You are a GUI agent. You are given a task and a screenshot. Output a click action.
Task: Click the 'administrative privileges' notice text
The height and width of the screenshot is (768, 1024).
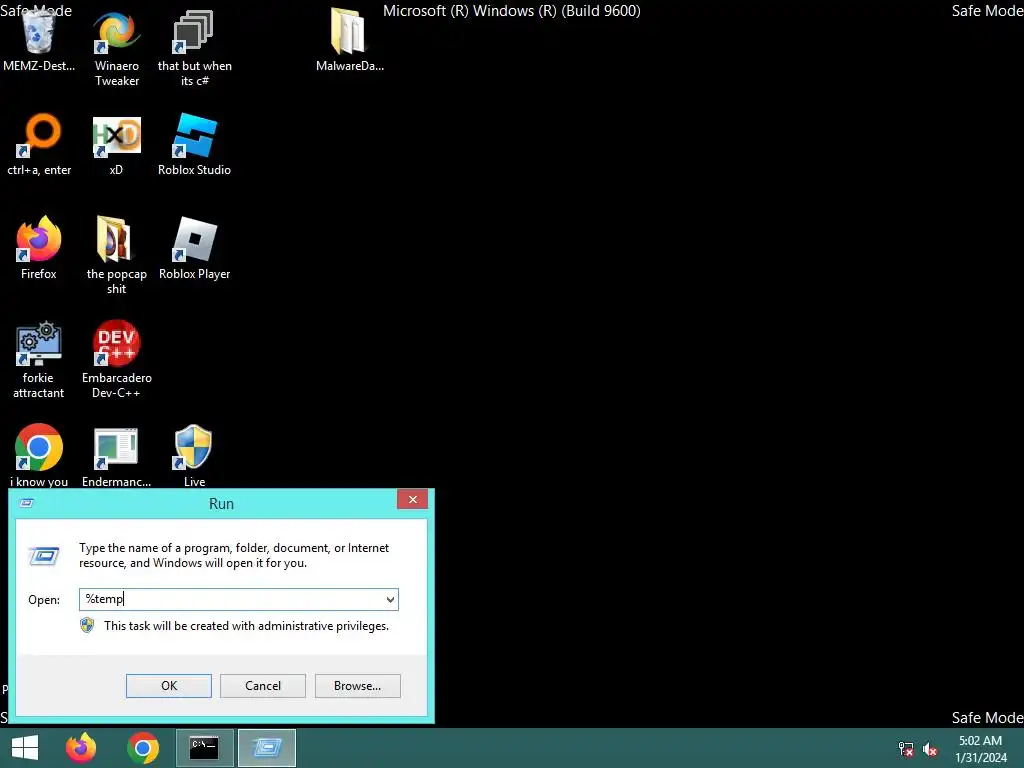(x=246, y=626)
